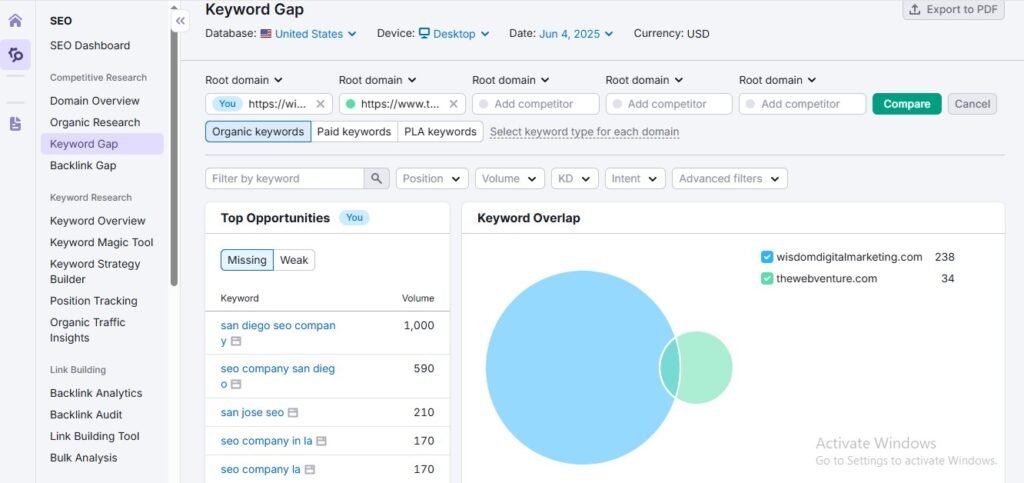Screen dimensions: 1024x483
Task: Go to Domain Overview in sidebar
Action: point(95,101)
